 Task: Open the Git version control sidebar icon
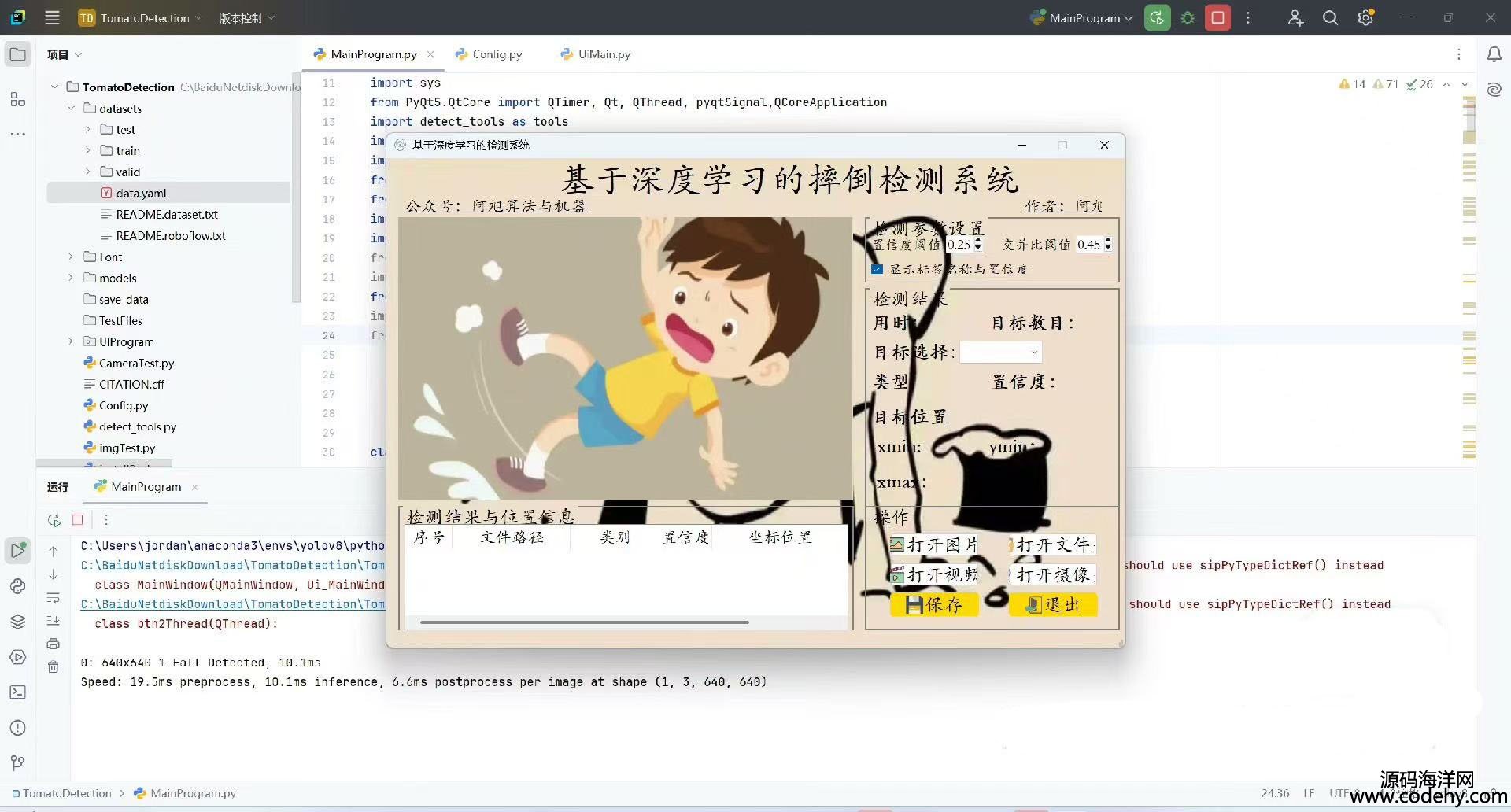tap(17, 762)
